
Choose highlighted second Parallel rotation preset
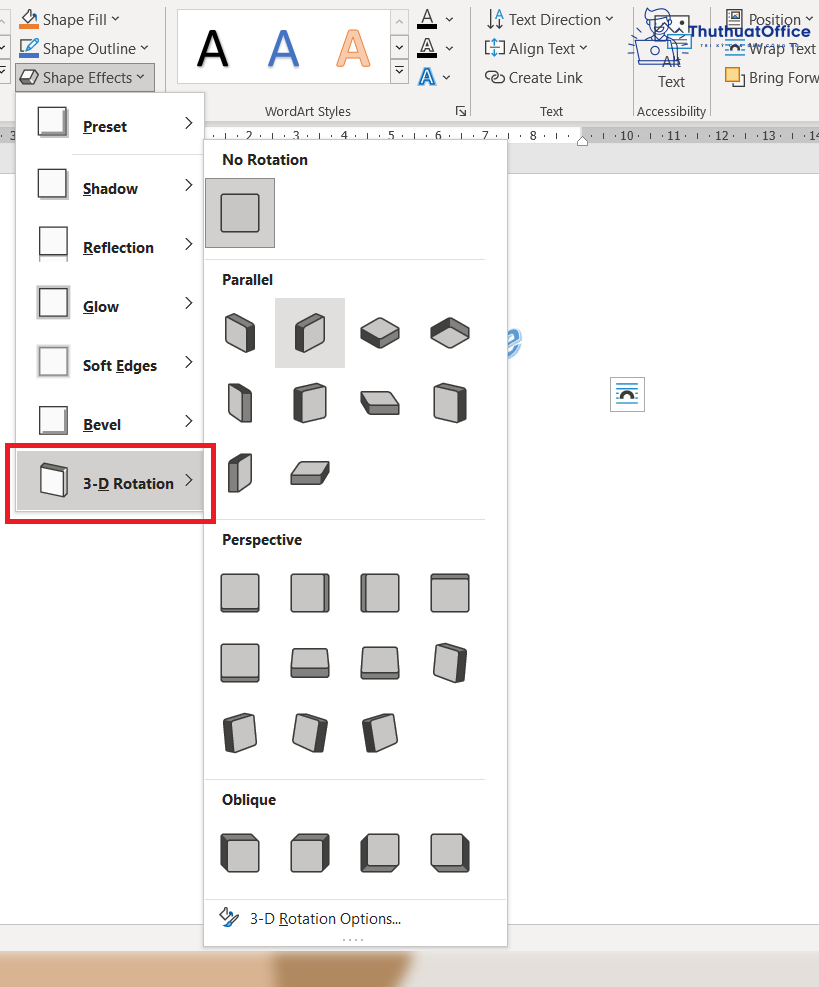point(310,333)
